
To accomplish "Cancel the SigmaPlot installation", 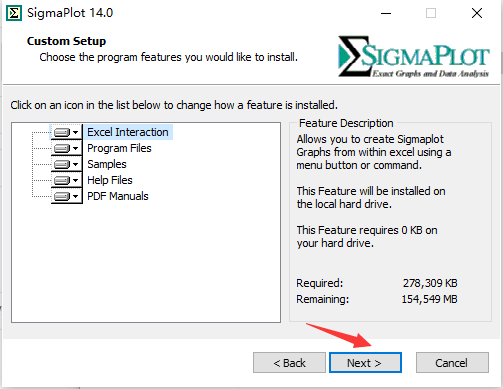I will pyautogui.click(x=452, y=363).
